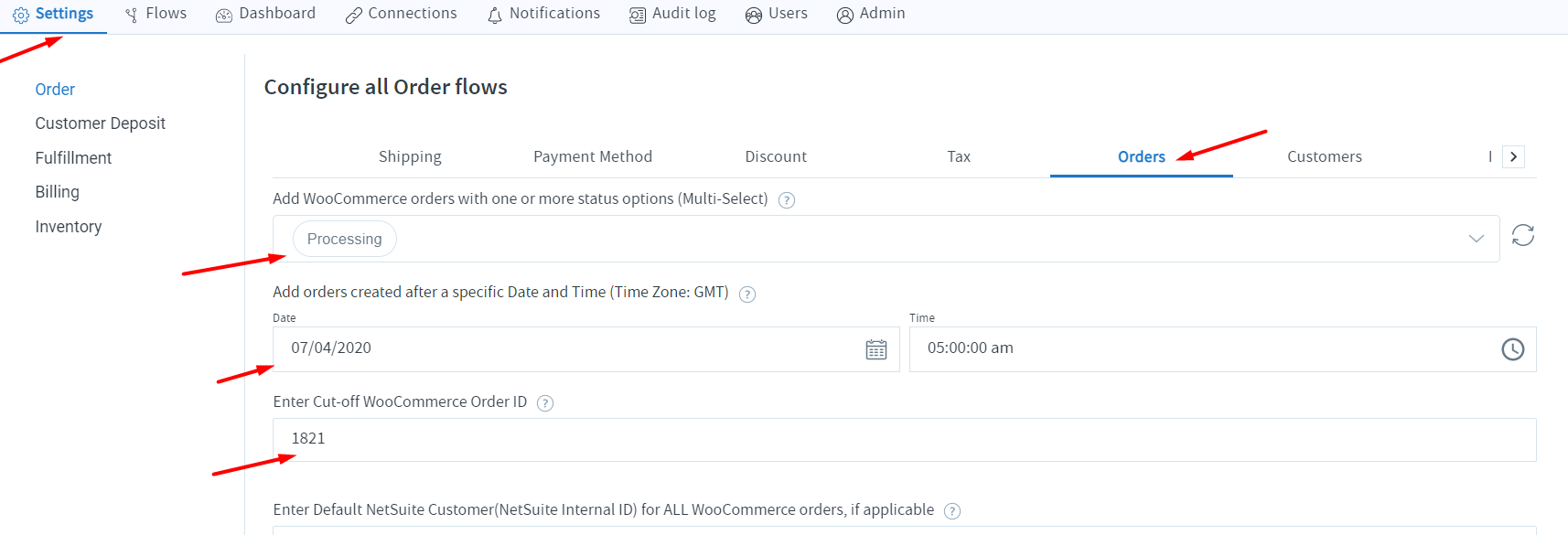The width and height of the screenshot is (1568, 535).
Task: Switch to the Payment Method tab
Action: click(593, 156)
